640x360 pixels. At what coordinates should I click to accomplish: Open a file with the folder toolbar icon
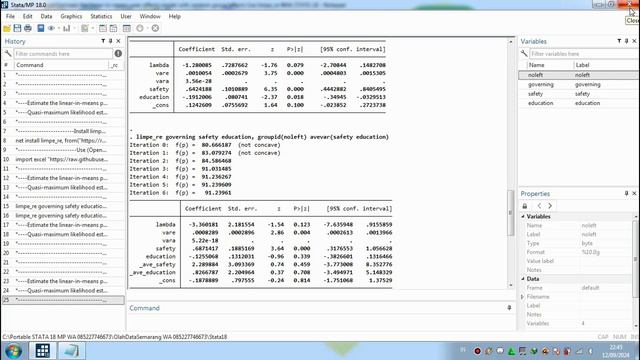[7, 28]
